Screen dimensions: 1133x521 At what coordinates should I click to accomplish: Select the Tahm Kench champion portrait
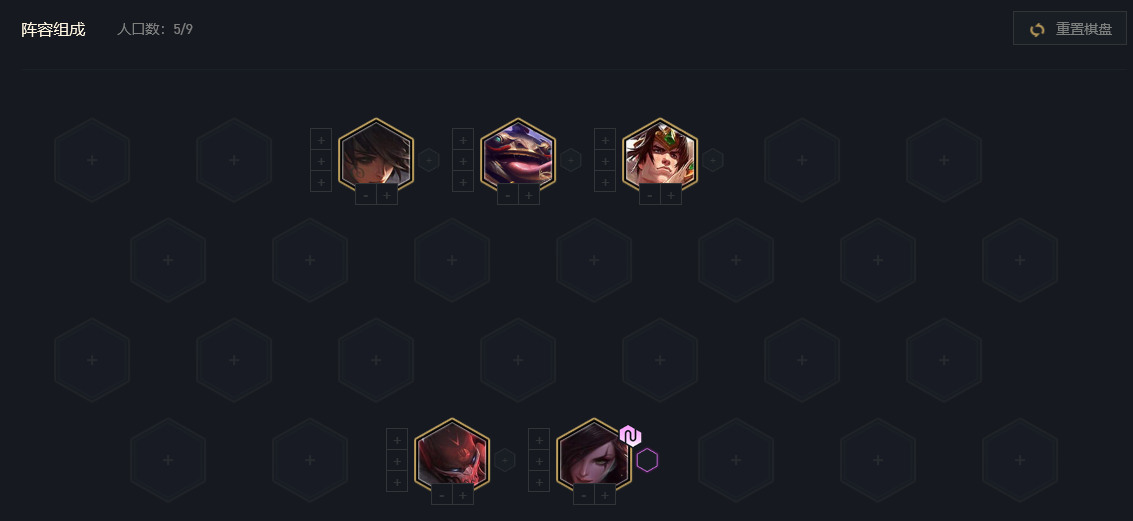pos(518,156)
